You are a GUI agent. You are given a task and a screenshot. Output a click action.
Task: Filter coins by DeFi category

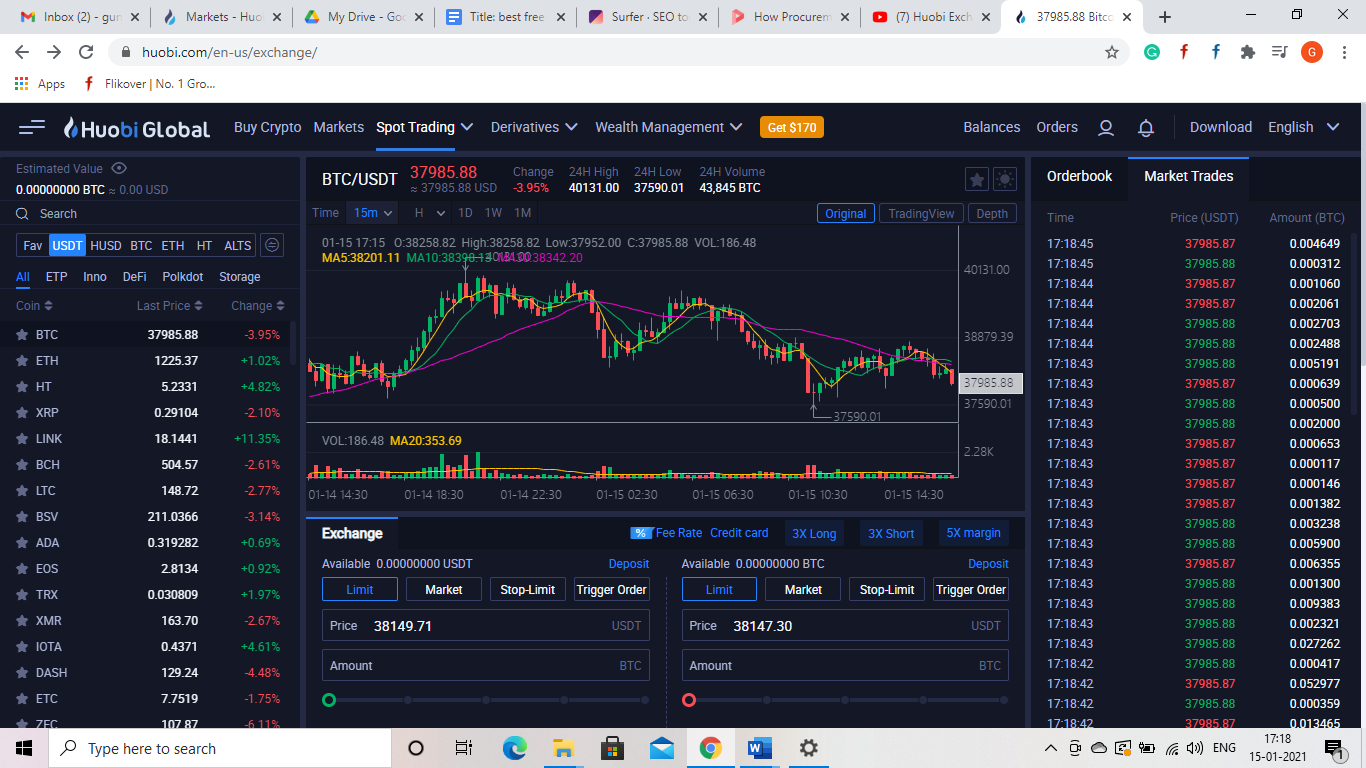pos(135,277)
